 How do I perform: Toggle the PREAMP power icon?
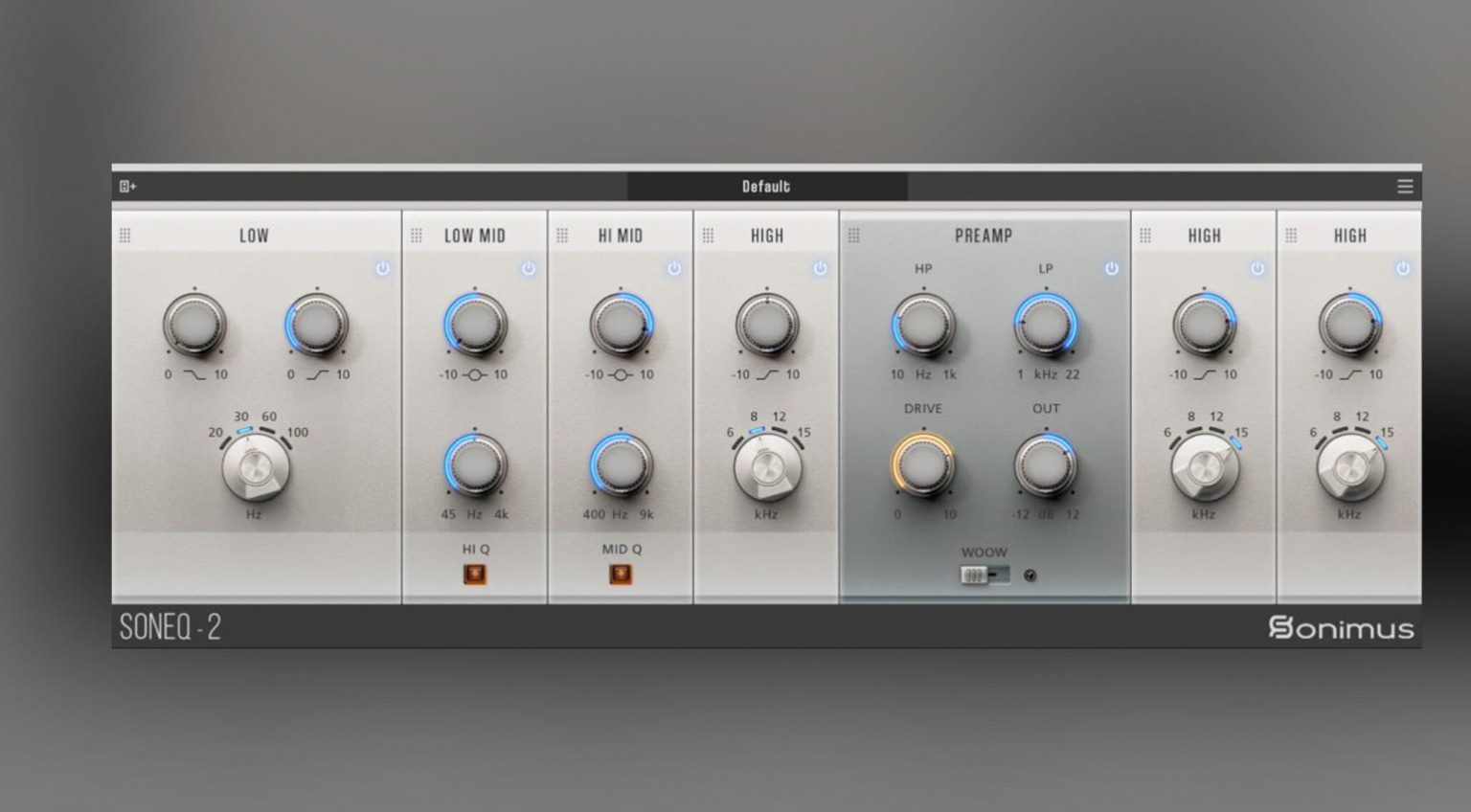pyautogui.click(x=1111, y=269)
